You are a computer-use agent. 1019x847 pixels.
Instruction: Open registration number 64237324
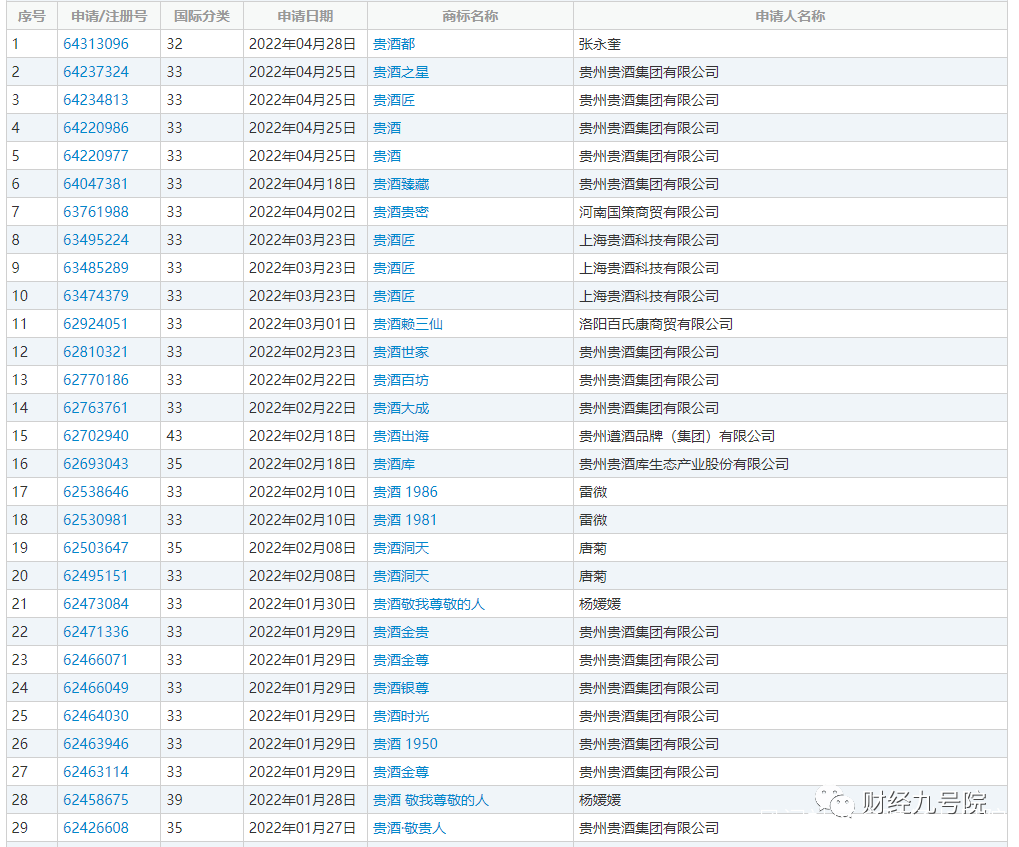click(96, 72)
